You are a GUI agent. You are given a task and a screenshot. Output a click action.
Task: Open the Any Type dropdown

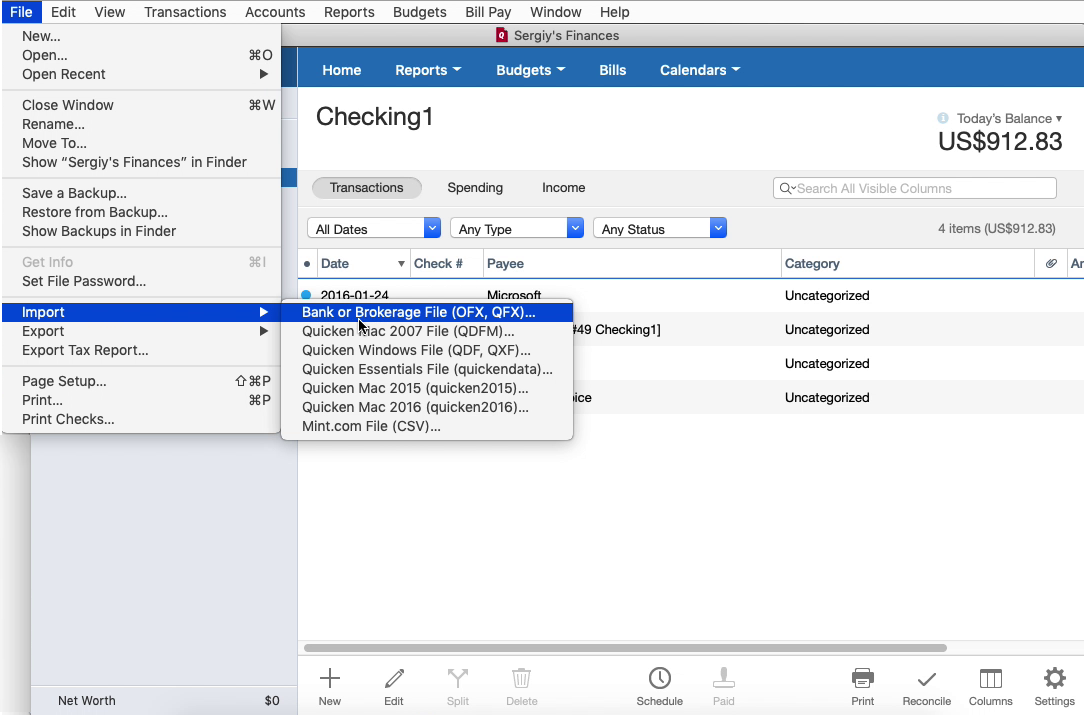[517, 228]
